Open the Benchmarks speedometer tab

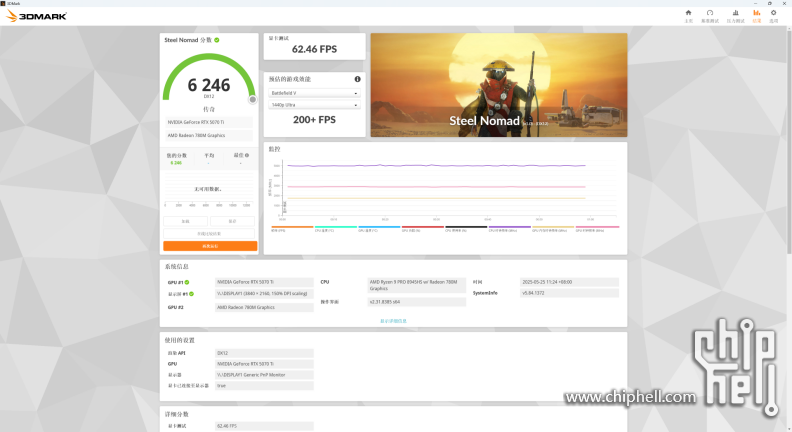tap(710, 16)
